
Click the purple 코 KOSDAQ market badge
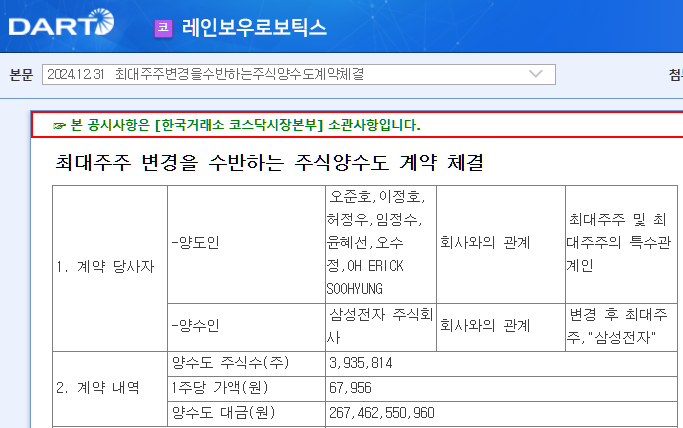point(163,28)
